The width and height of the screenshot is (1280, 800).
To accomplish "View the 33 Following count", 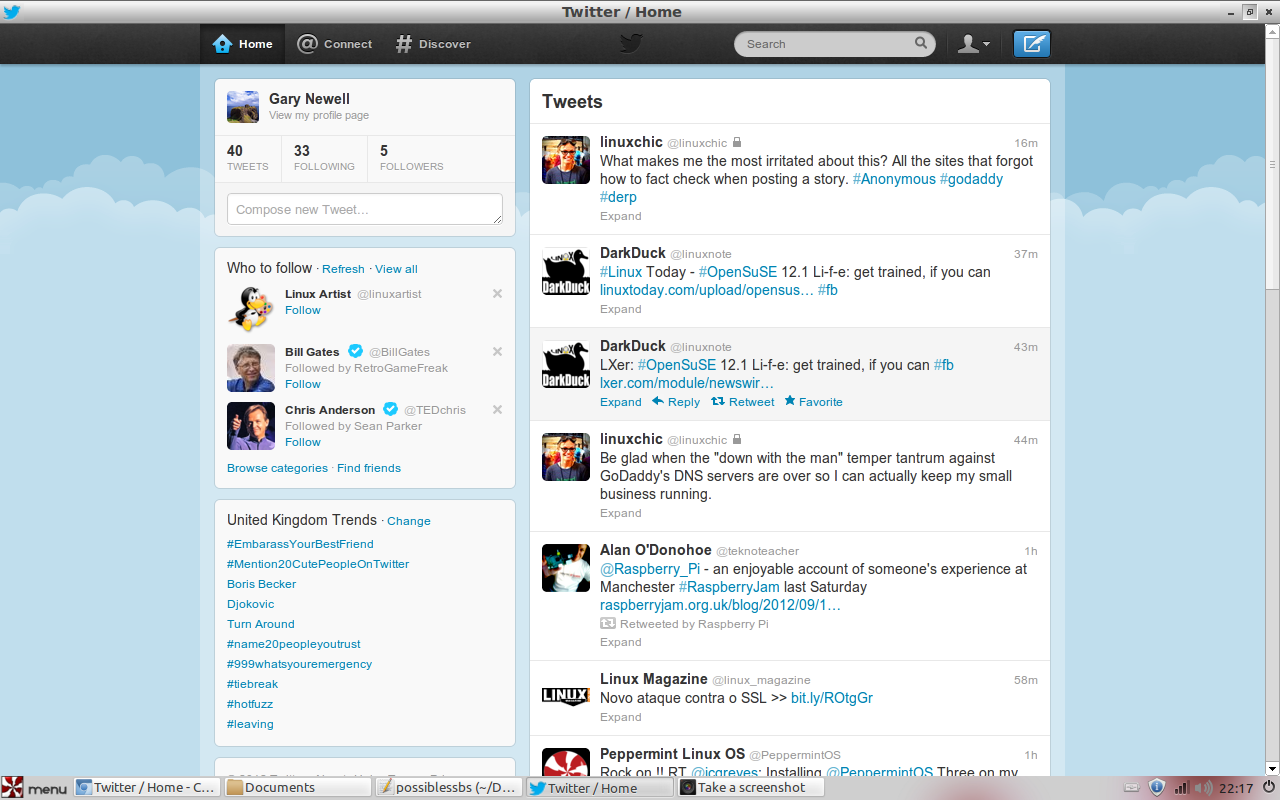I will (x=324, y=158).
